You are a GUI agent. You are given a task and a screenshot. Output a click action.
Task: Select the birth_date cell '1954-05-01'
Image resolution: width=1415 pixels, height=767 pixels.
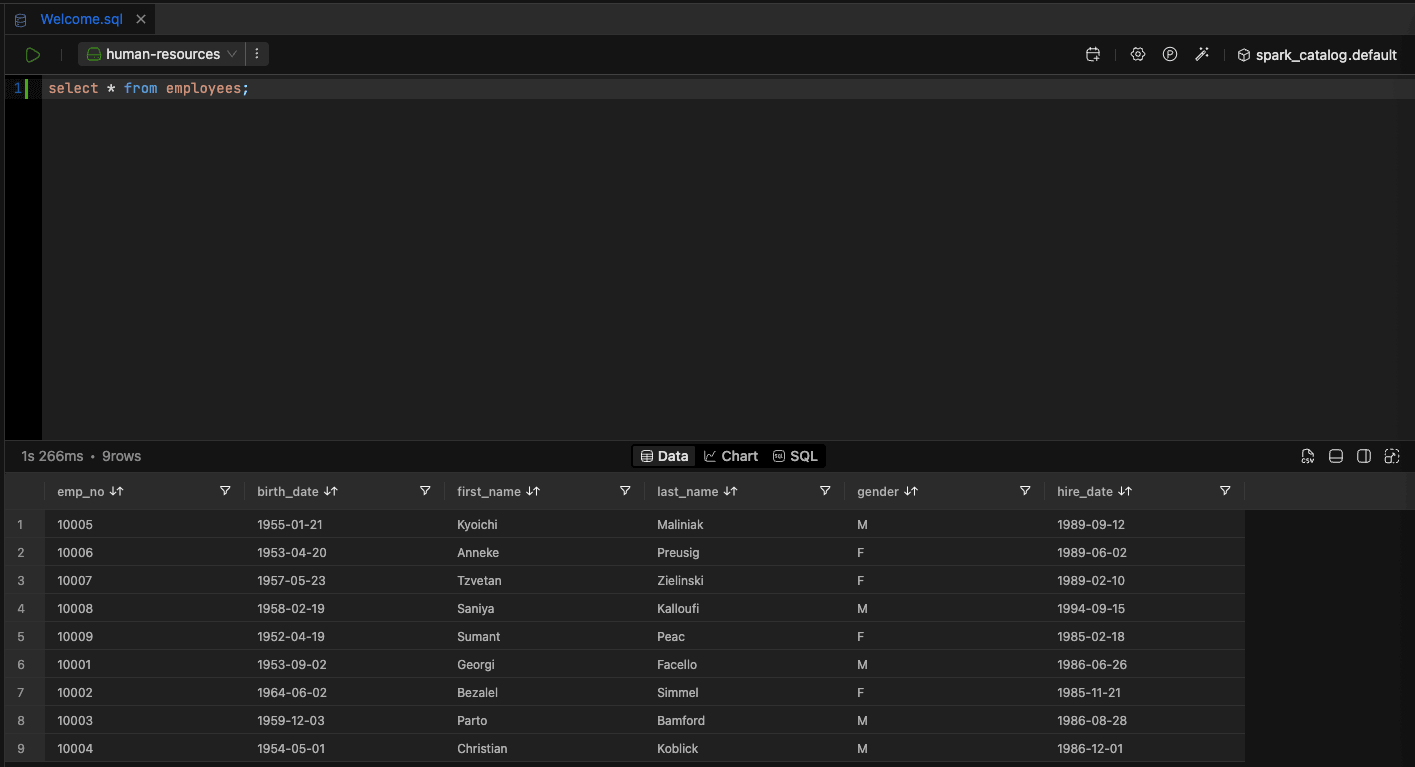pos(344,748)
